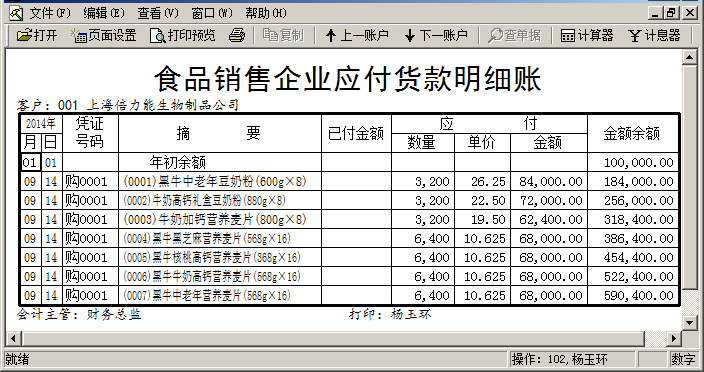Go to 下一账户 next account
The width and height of the screenshot is (704, 372).
pyautogui.click(x=436, y=35)
